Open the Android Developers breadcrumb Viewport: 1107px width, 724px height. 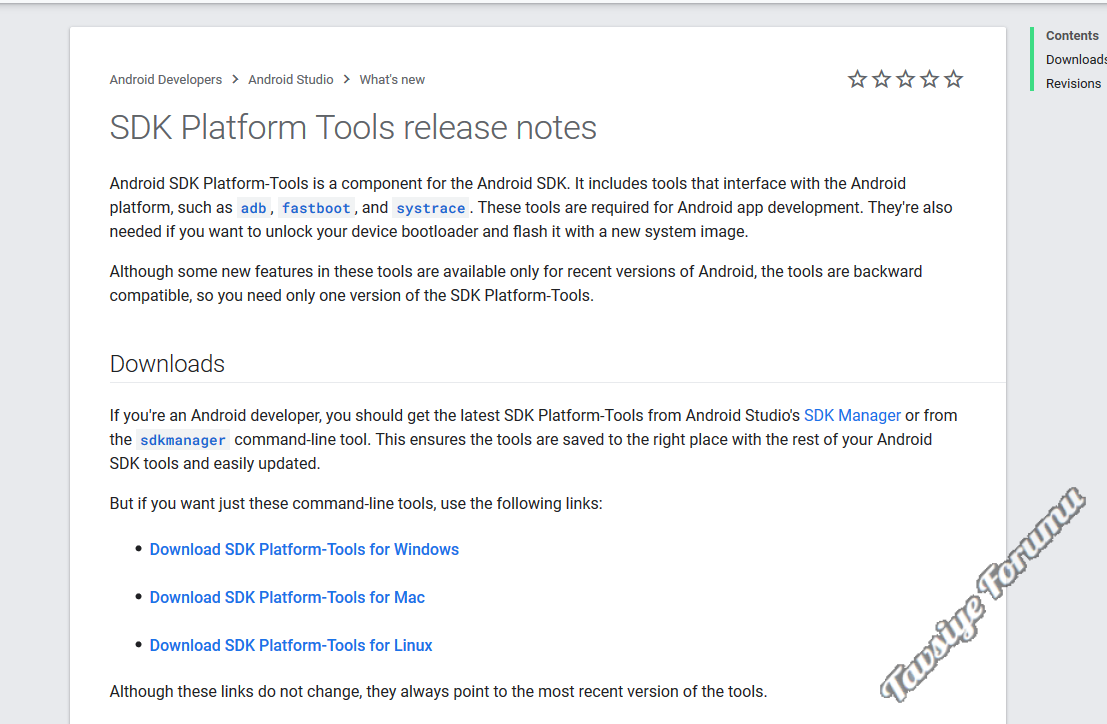coord(165,80)
